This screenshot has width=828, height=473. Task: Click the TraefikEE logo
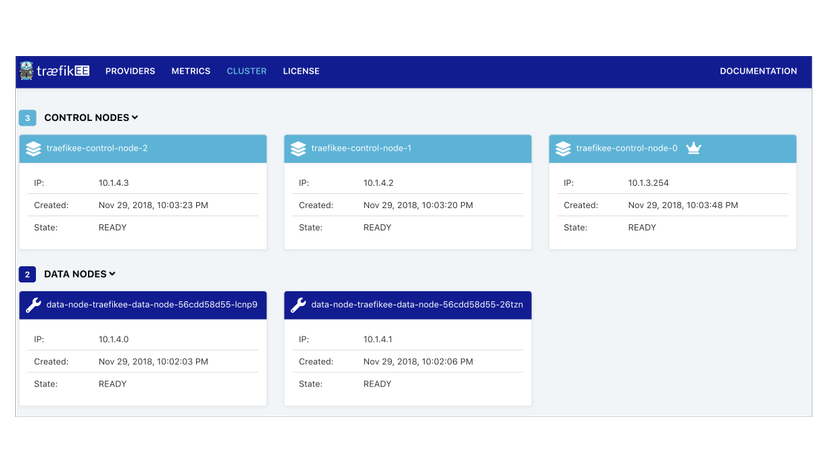54,71
